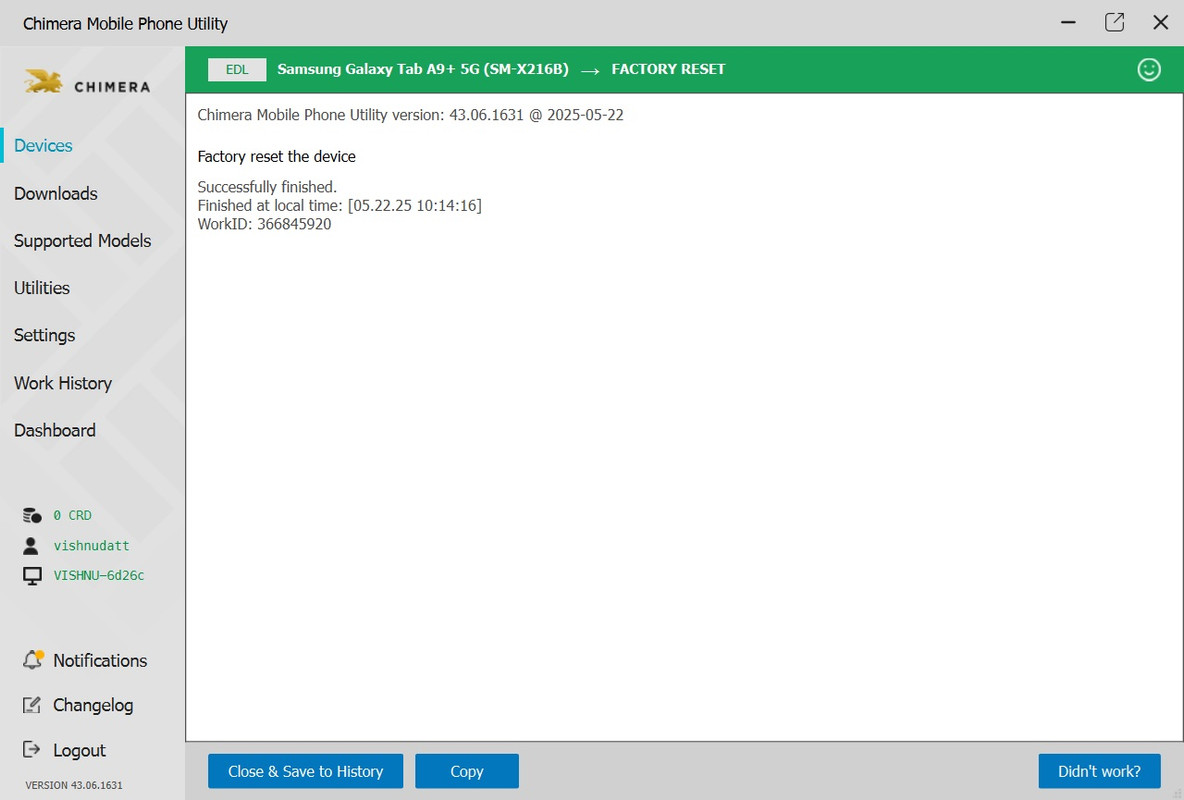Click the EDL mode badge
Viewport: 1184px width, 800px height.
(237, 69)
